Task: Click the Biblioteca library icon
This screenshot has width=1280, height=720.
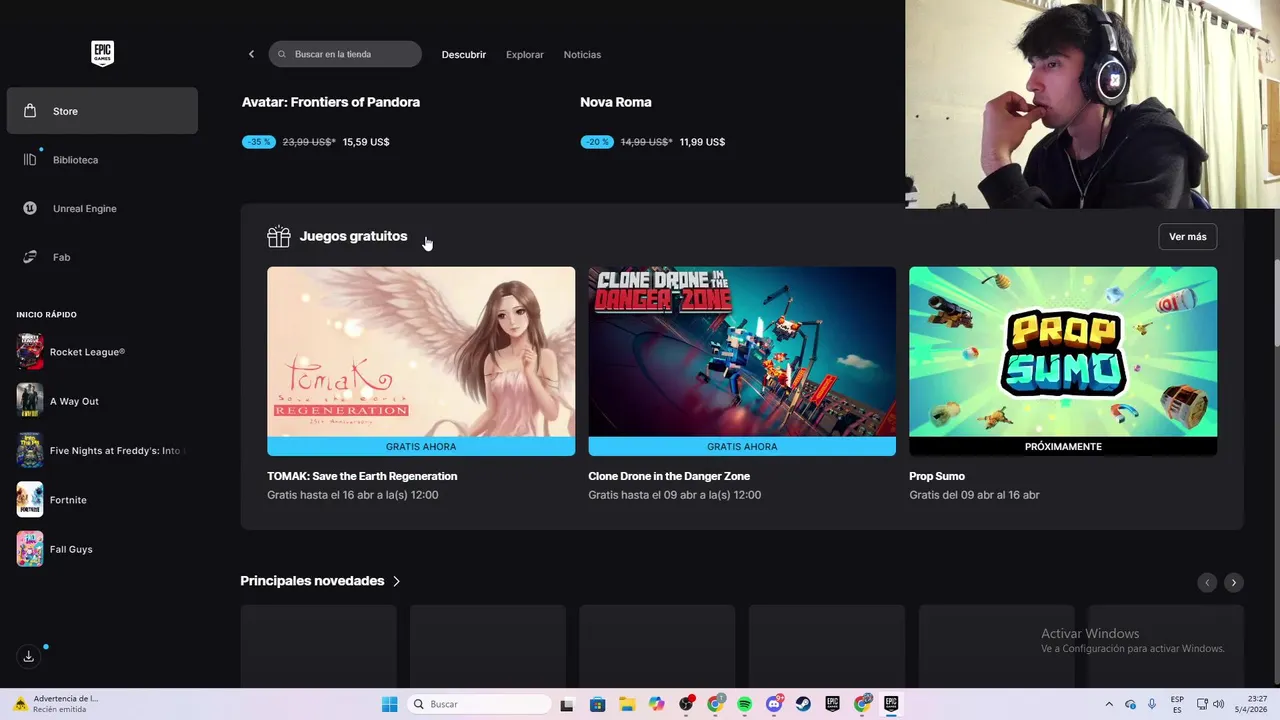Action: 30,160
